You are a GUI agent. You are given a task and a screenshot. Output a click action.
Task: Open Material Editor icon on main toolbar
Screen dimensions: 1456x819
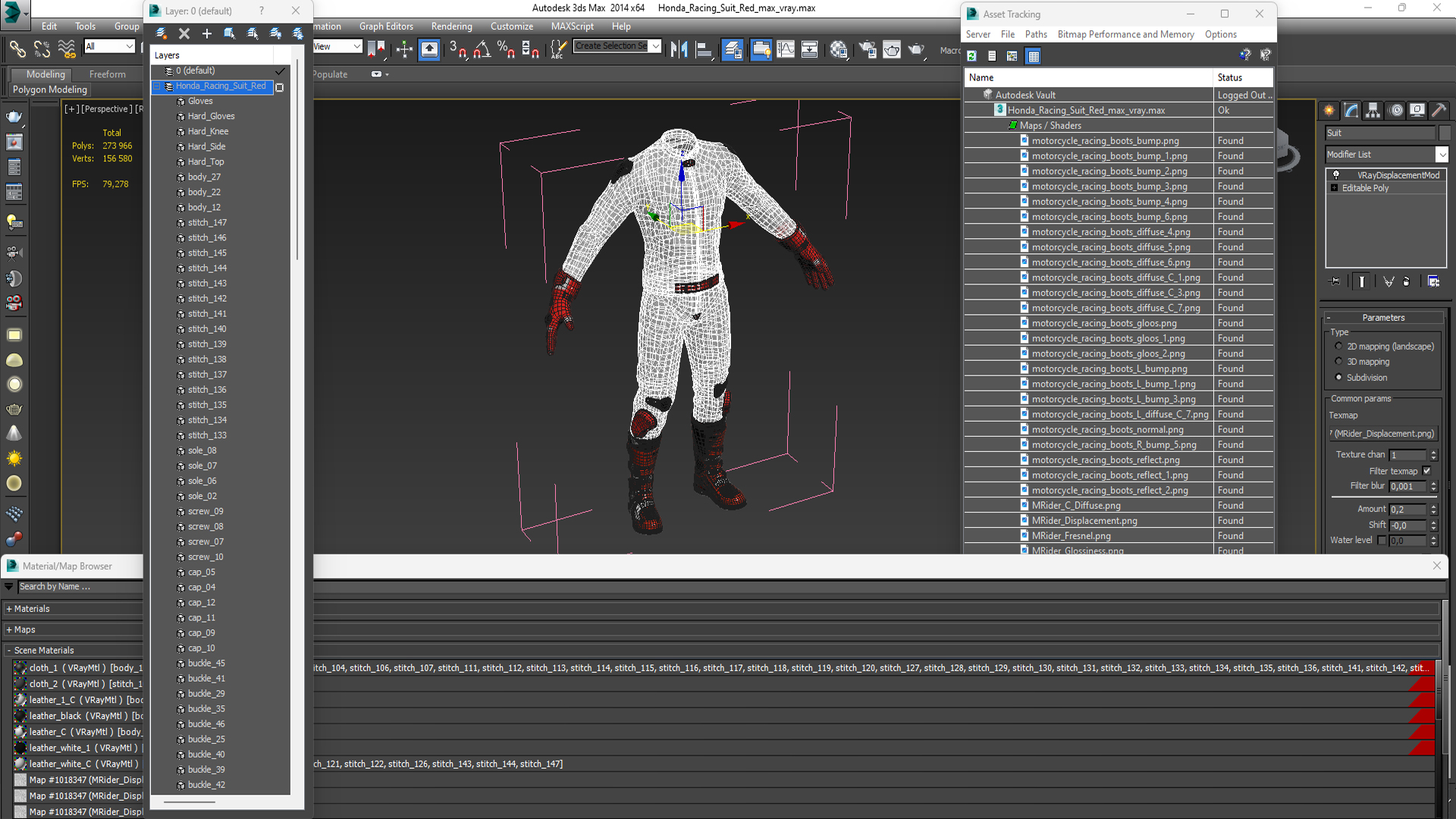(839, 49)
